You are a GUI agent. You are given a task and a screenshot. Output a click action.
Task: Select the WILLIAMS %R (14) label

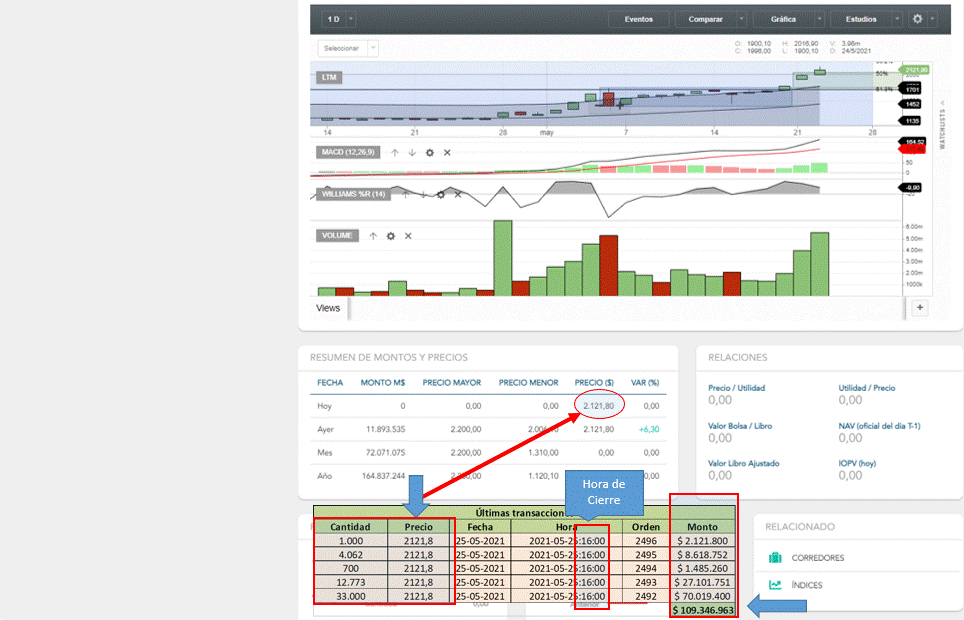click(353, 194)
